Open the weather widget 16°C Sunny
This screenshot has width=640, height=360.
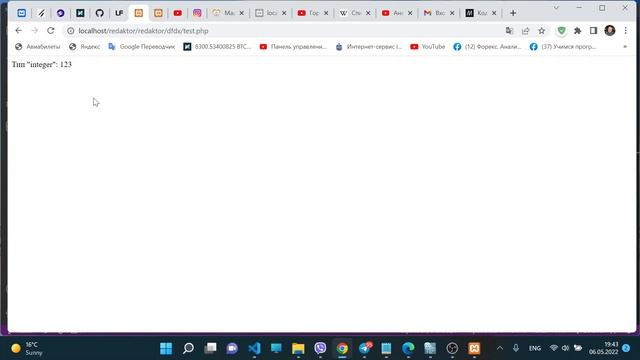click(27, 348)
